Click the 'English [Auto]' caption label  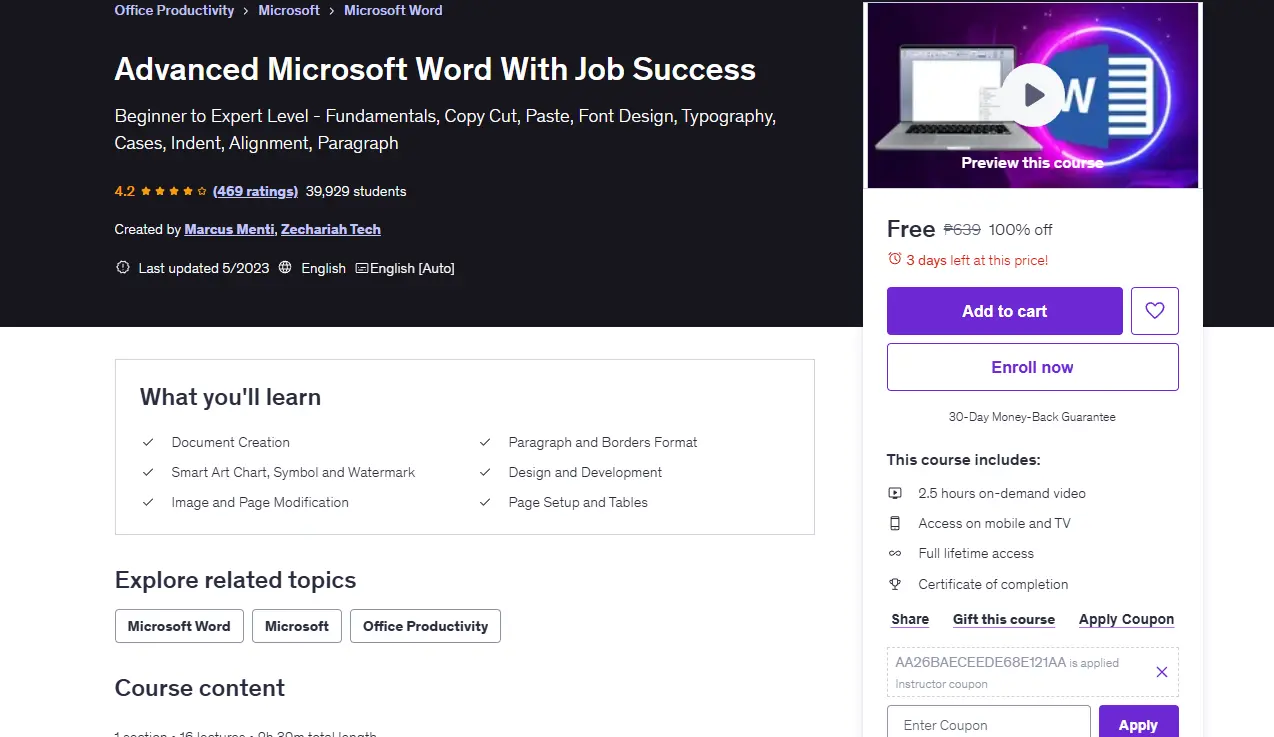click(412, 268)
